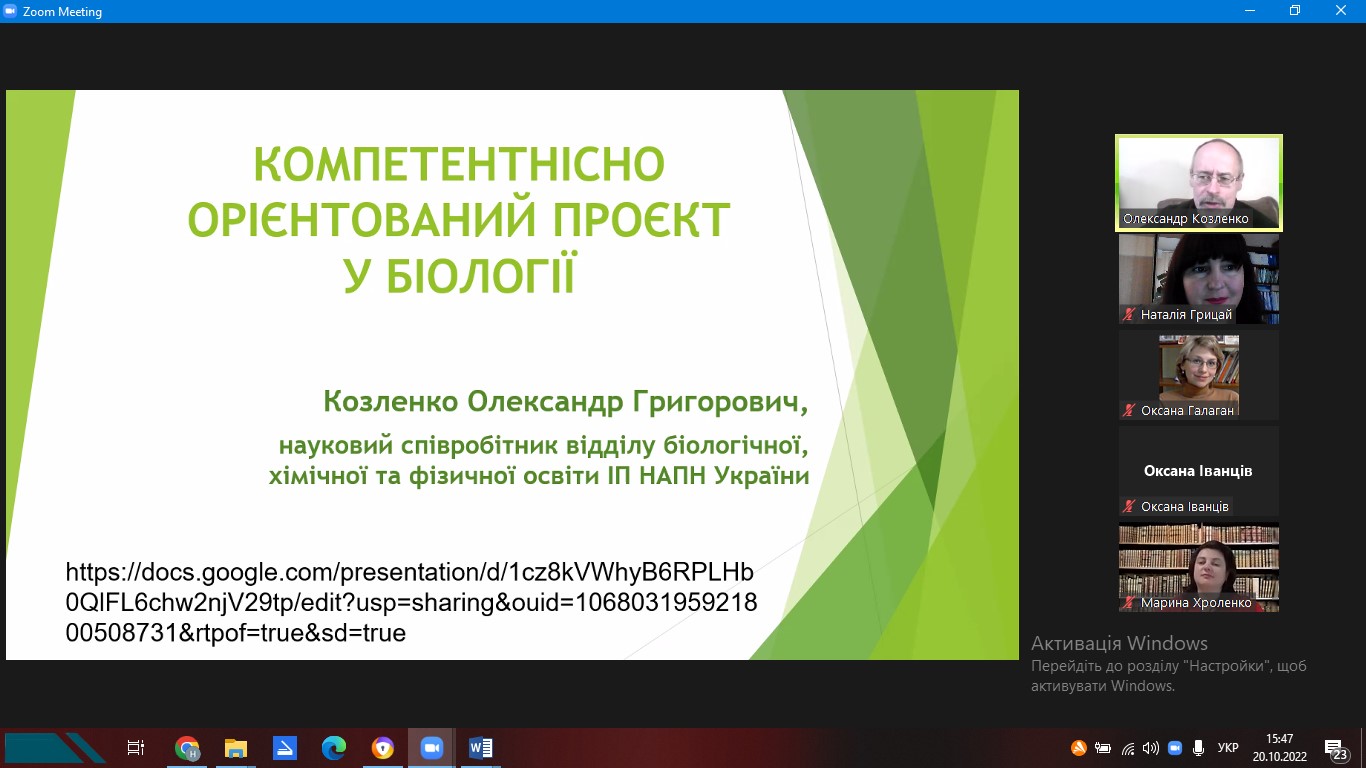Select Олександр Козленко's video tile
1366x768 pixels.
[1199, 183]
